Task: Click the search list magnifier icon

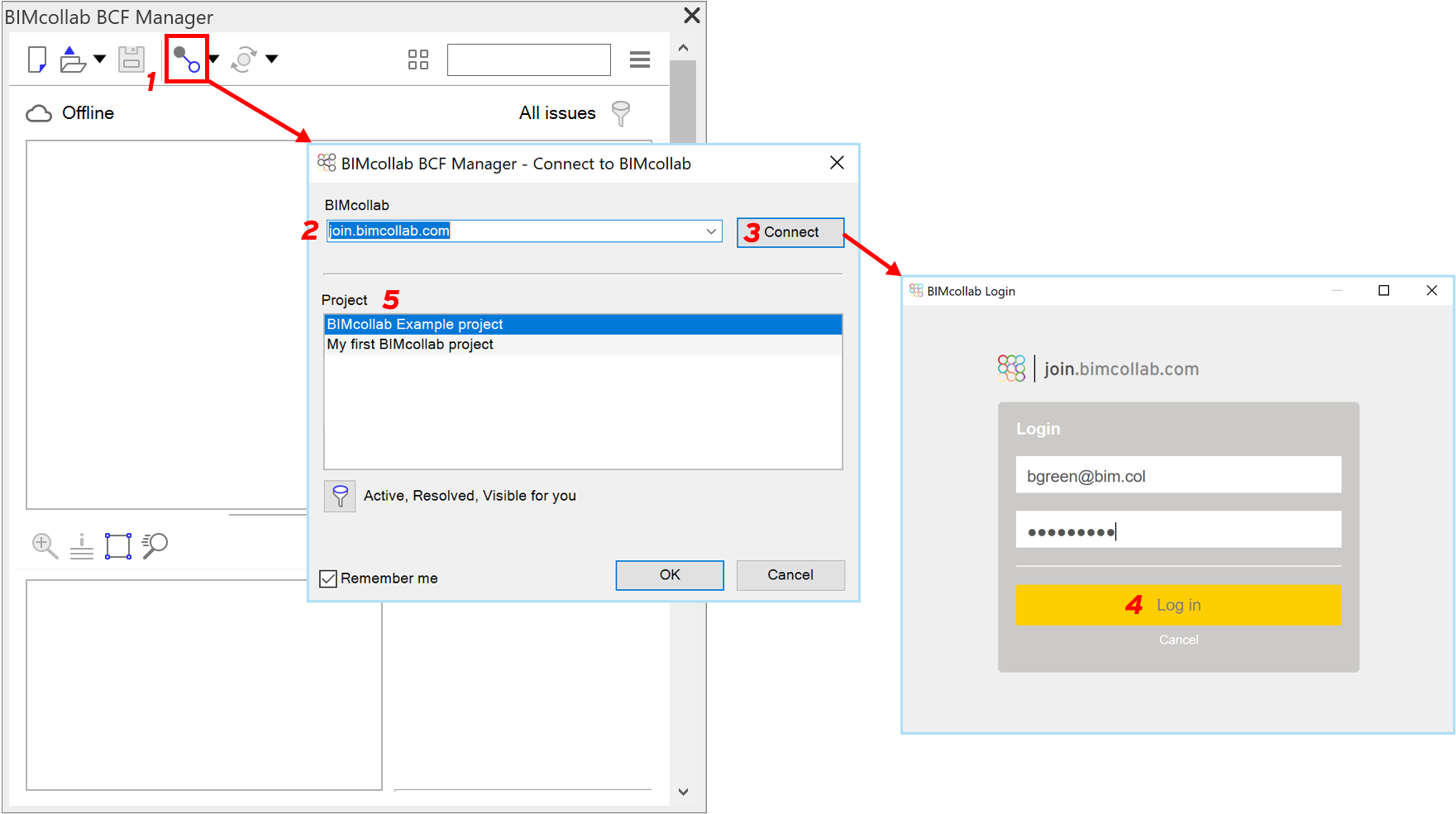Action: (x=155, y=545)
